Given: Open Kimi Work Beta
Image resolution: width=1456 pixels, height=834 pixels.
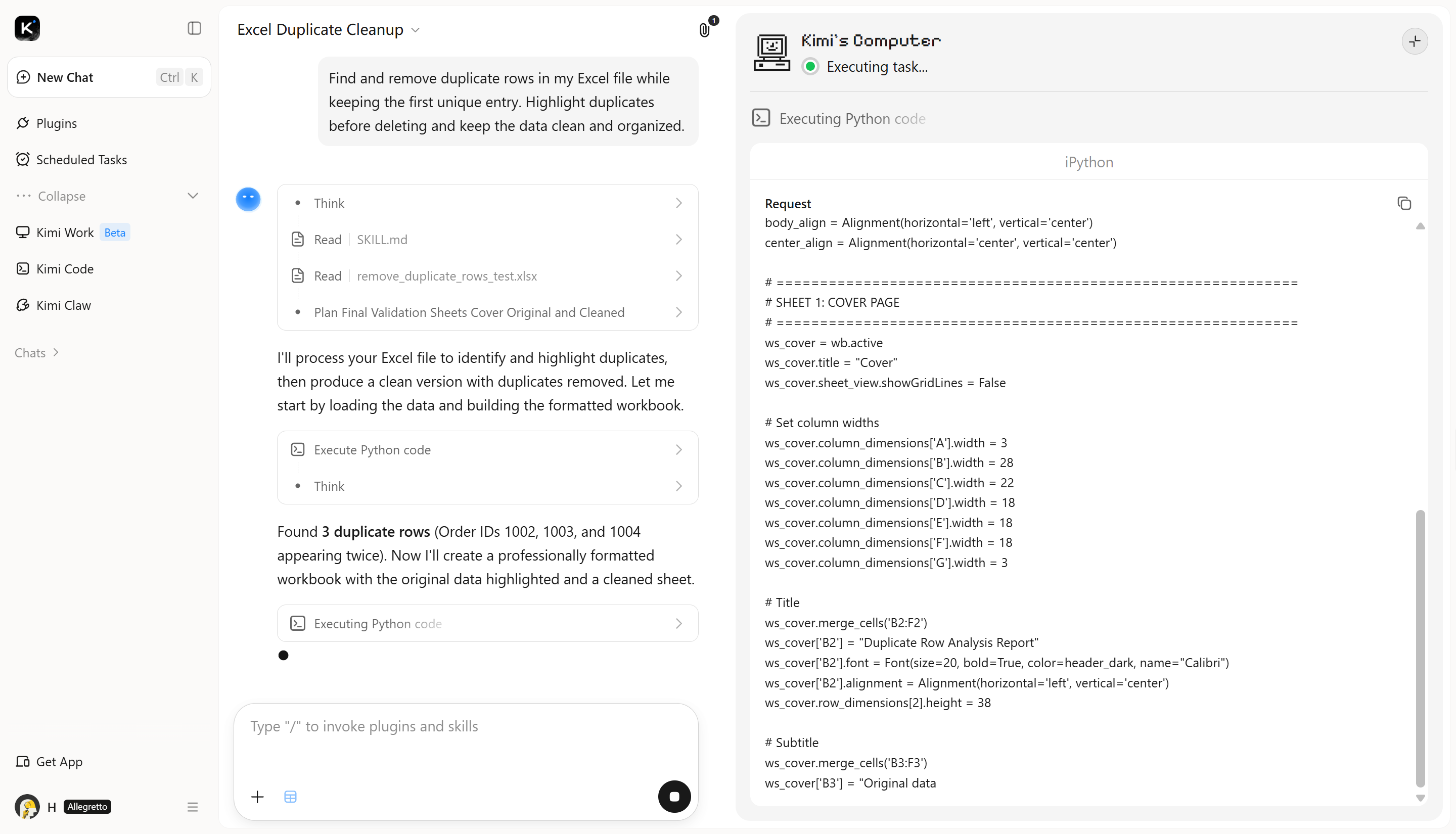Looking at the screenshot, I should click(x=73, y=233).
